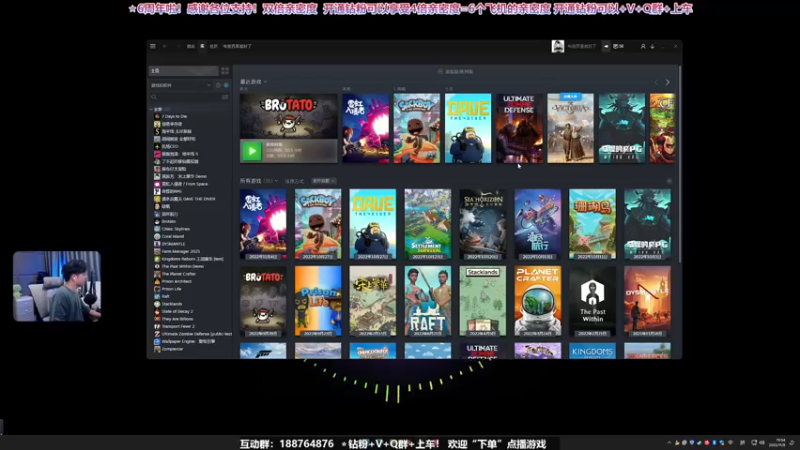Toggle the recent activity clock filter

click(x=218, y=85)
